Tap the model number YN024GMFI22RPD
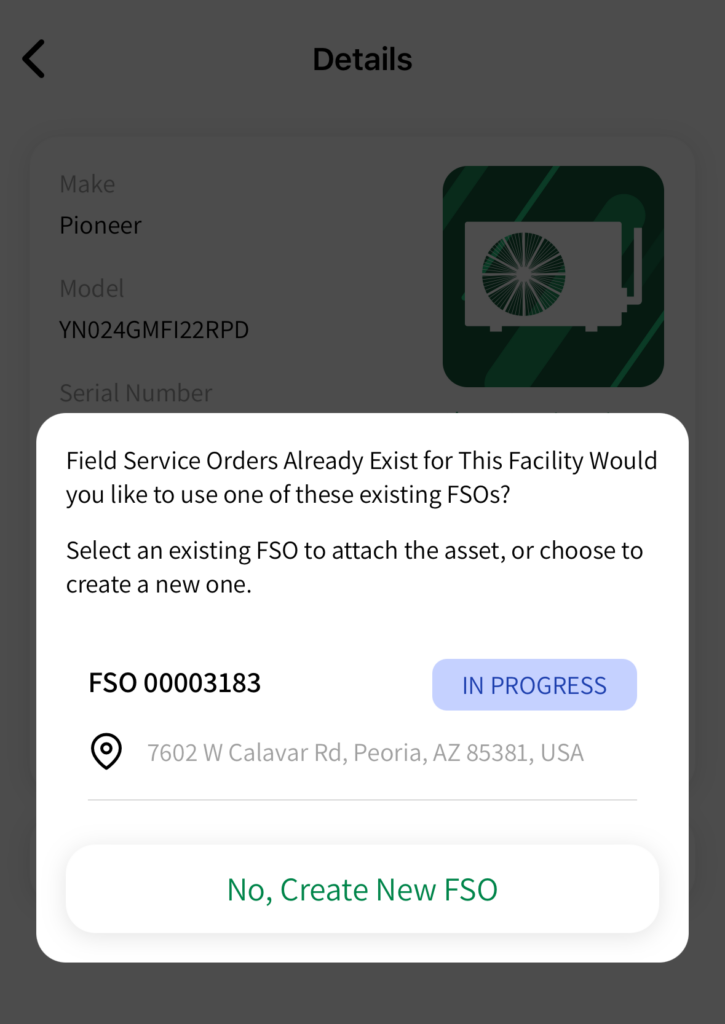 (x=153, y=330)
